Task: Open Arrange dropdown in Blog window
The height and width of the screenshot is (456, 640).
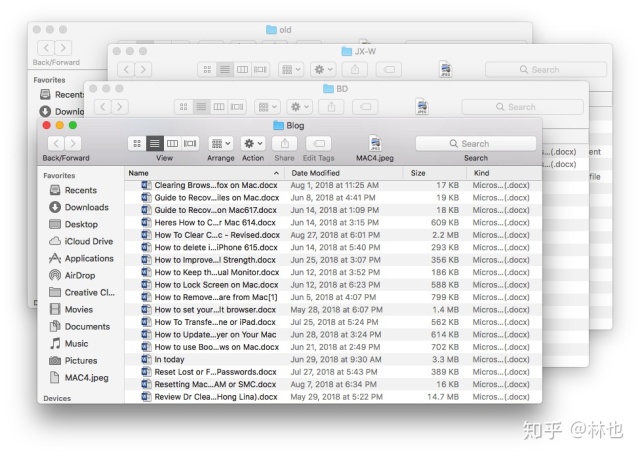Action: click(x=221, y=143)
